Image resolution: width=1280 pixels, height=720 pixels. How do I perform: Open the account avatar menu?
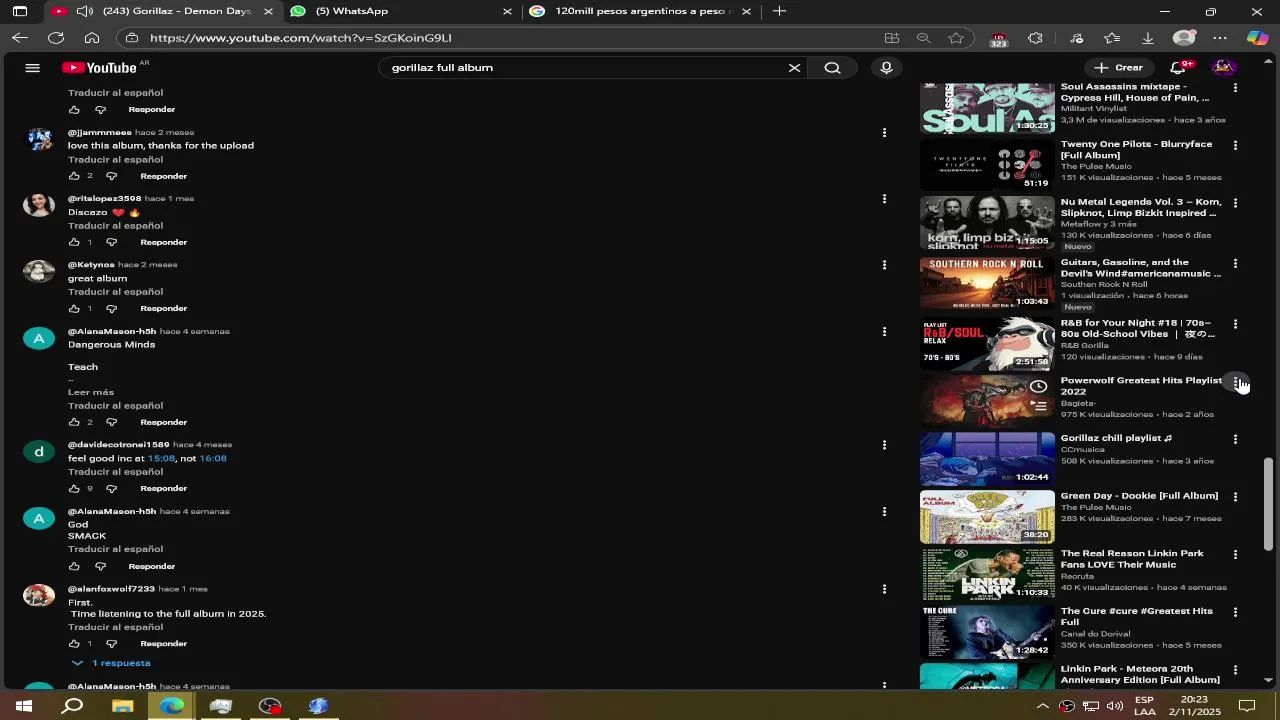(x=1222, y=68)
